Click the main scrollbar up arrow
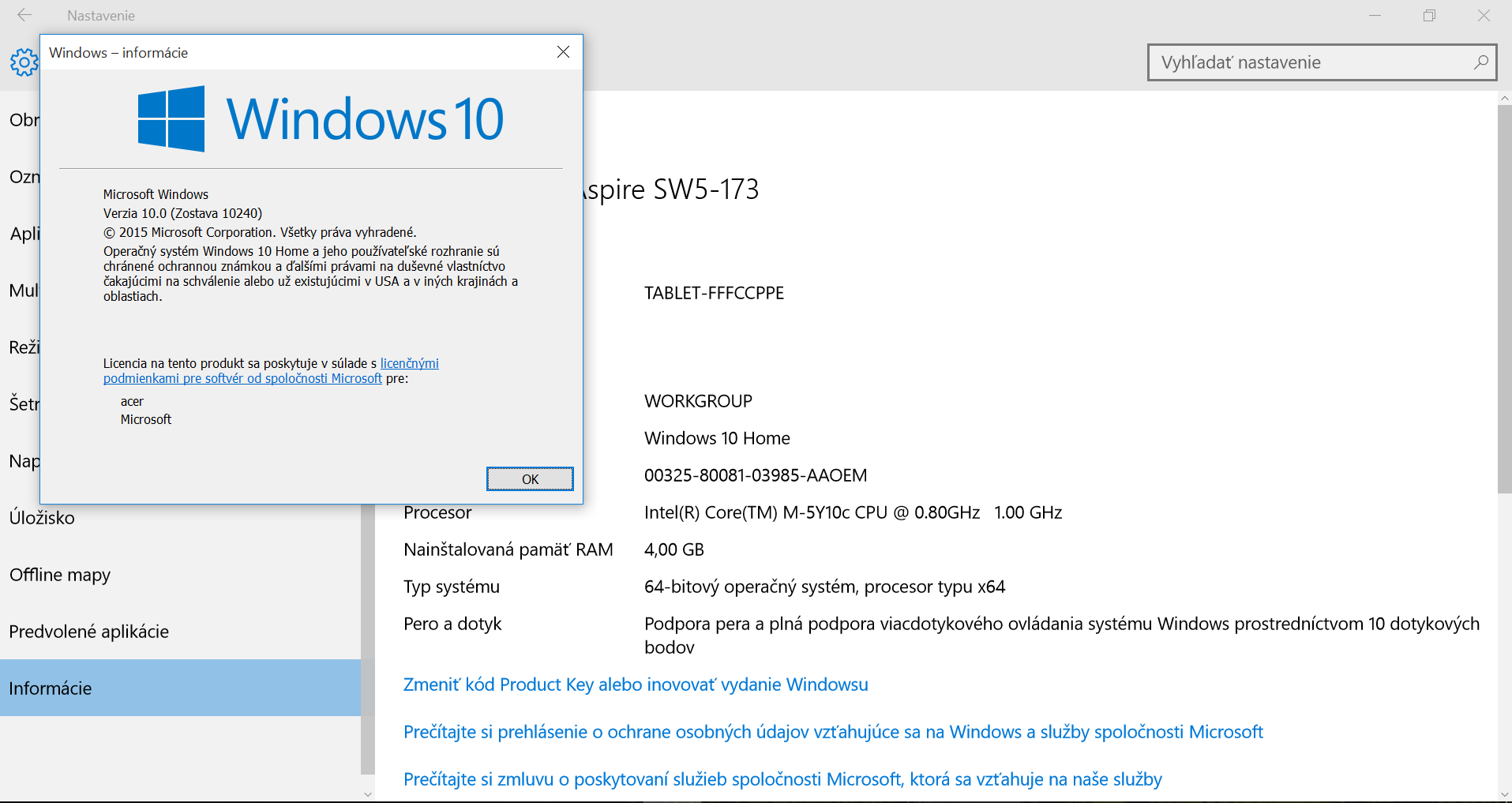This screenshot has width=1512, height=803. [x=1505, y=98]
